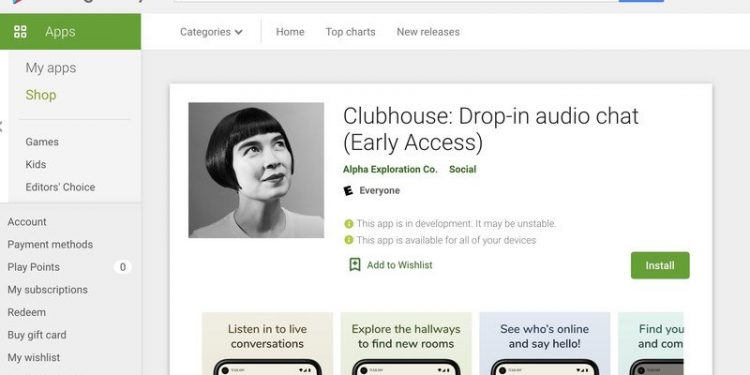Viewport: 750px width, 375px height.
Task: Open 'Listen in to live conversations' screenshot
Action: coord(267,343)
